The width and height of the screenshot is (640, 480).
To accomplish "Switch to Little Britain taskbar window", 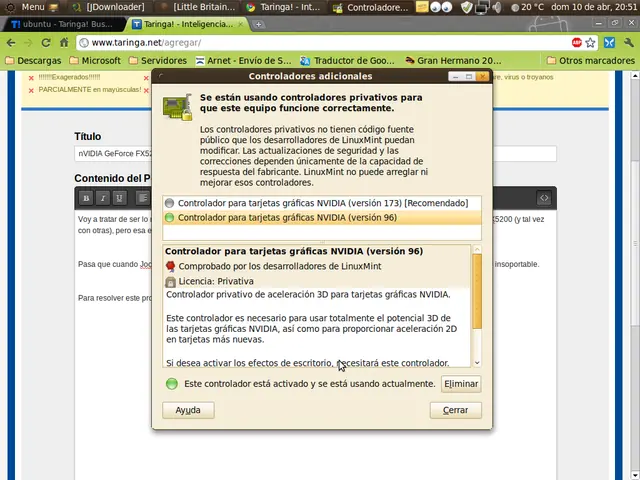I will pos(198,7).
